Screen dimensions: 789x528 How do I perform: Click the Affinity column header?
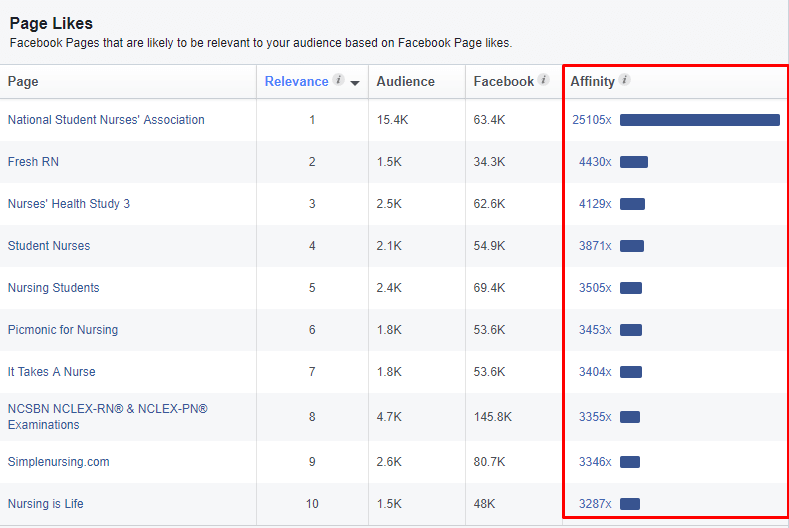click(x=592, y=82)
